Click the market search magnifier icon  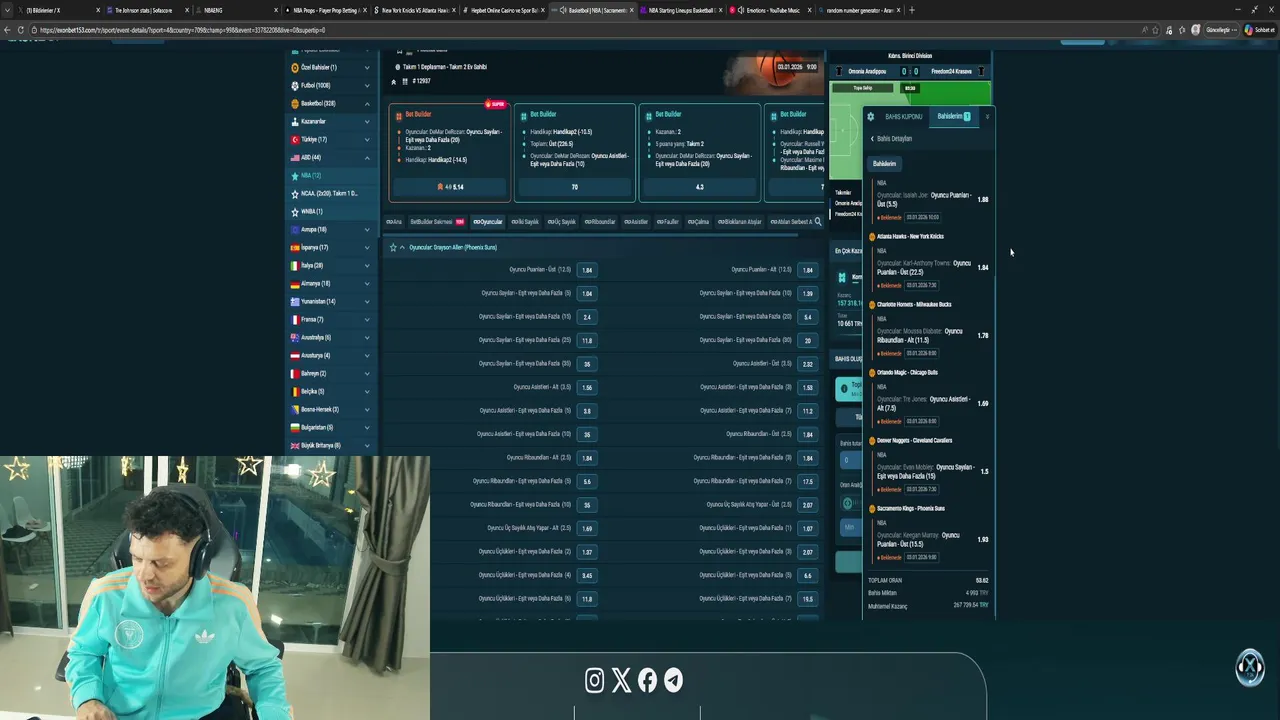[817, 222]
